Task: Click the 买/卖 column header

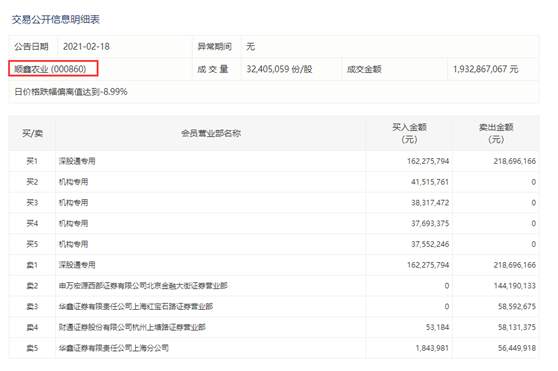Action: (x=32, y=133)
